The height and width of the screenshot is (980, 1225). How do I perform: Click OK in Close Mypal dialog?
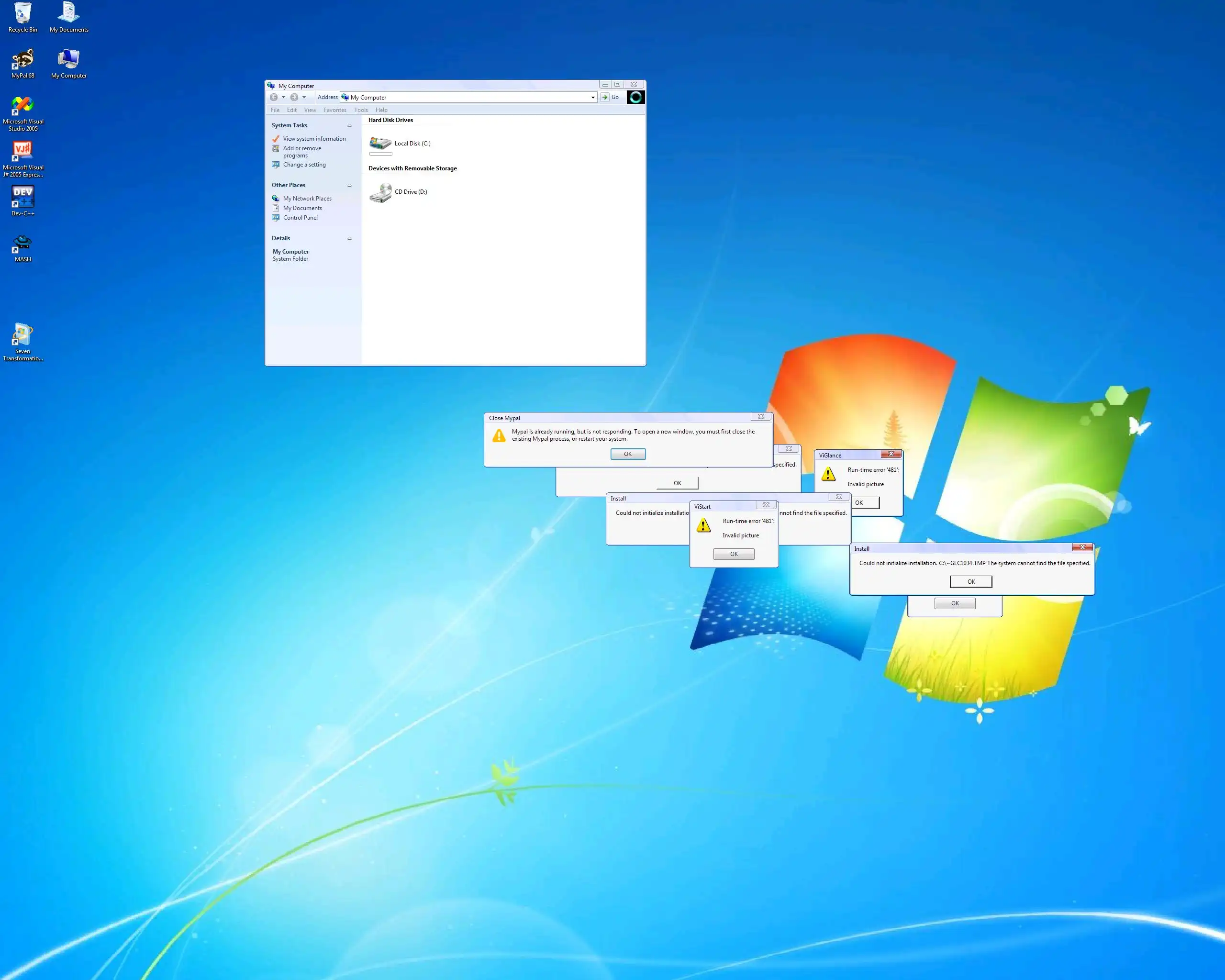(x=627, y=454)
